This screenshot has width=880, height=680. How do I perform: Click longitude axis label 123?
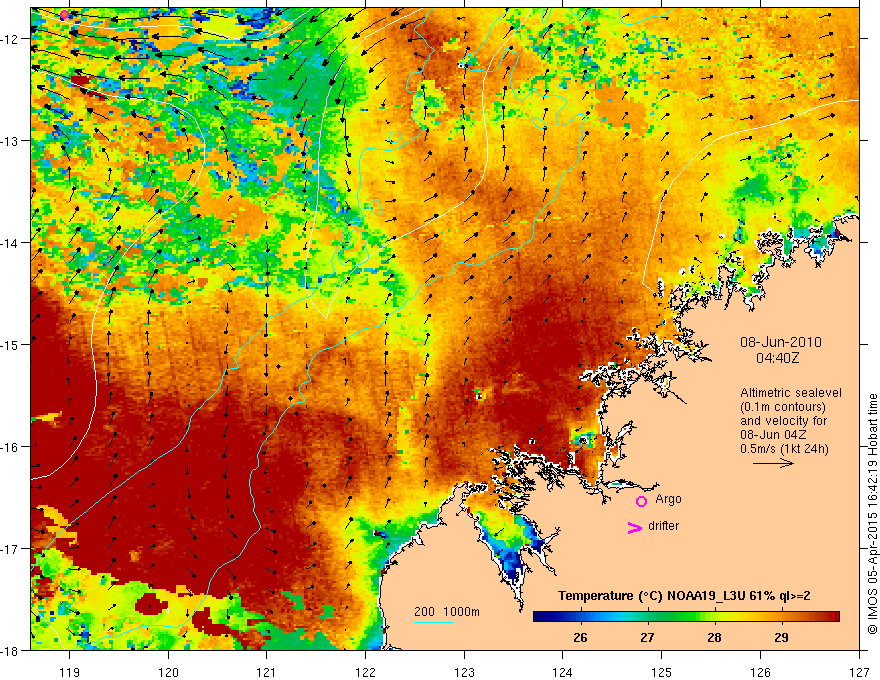(x=464, y=672)
